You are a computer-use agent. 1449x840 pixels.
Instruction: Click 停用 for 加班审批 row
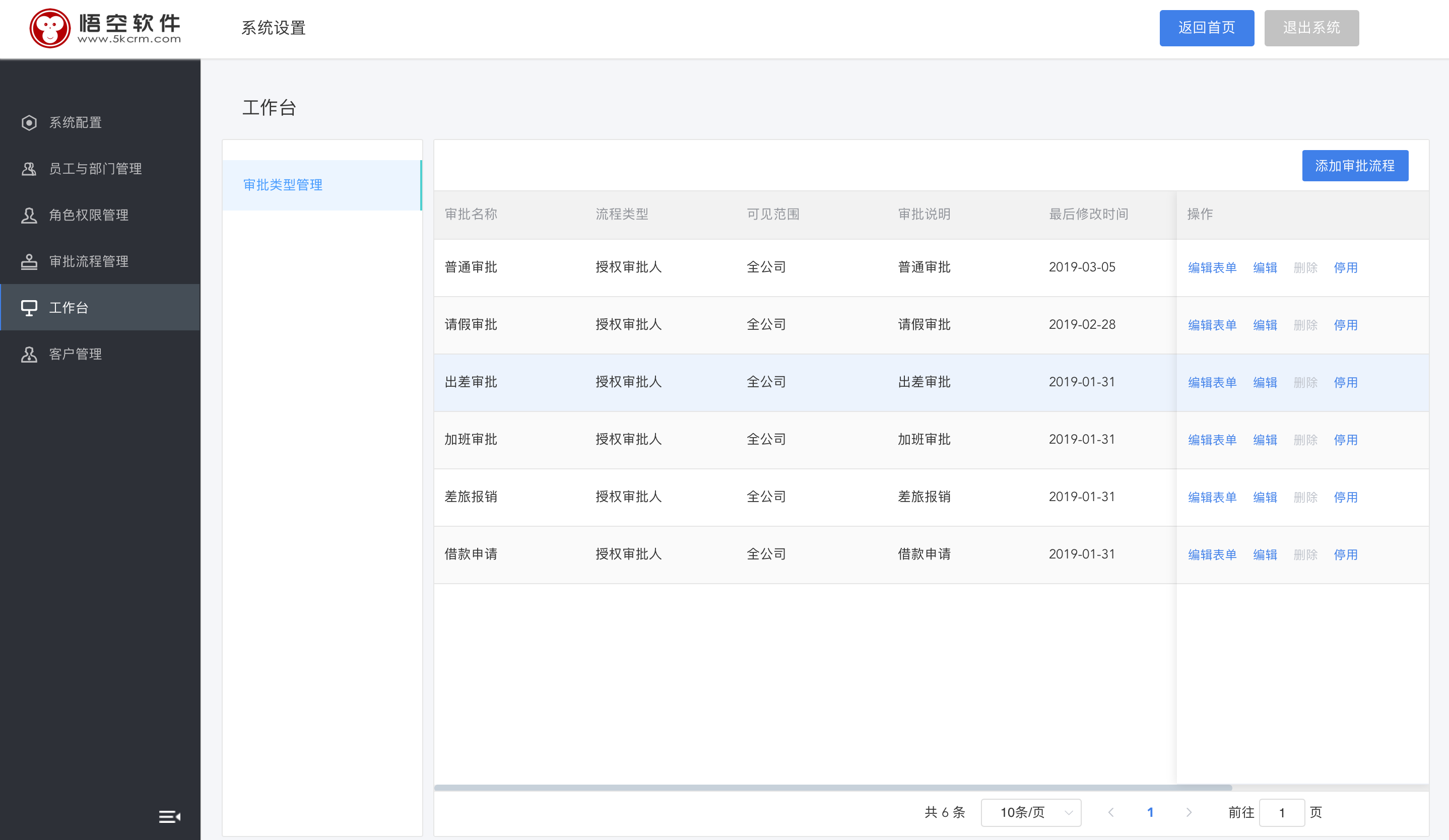(1346, 440)
